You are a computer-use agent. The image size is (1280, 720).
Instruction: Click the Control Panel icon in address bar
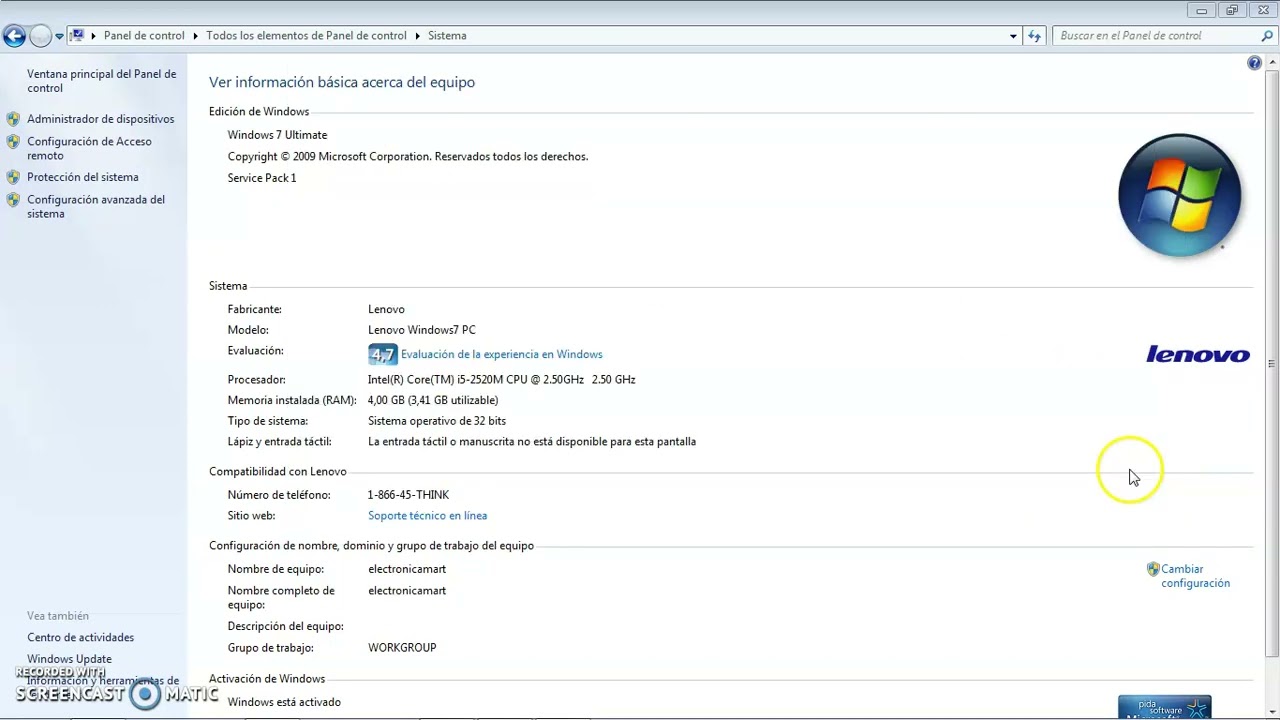click(x=78, y=35)
